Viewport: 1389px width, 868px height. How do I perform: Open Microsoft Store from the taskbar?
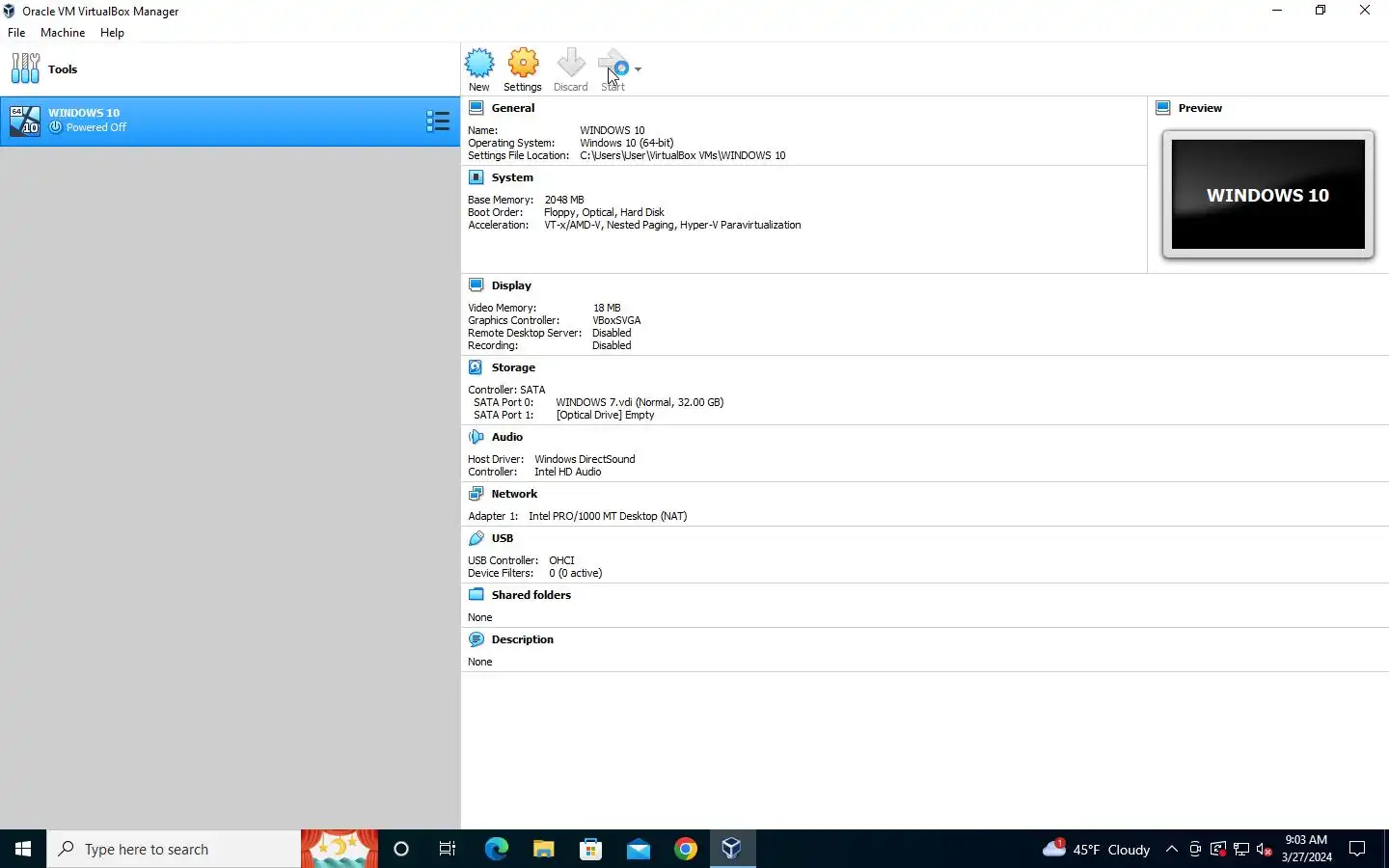591,849
